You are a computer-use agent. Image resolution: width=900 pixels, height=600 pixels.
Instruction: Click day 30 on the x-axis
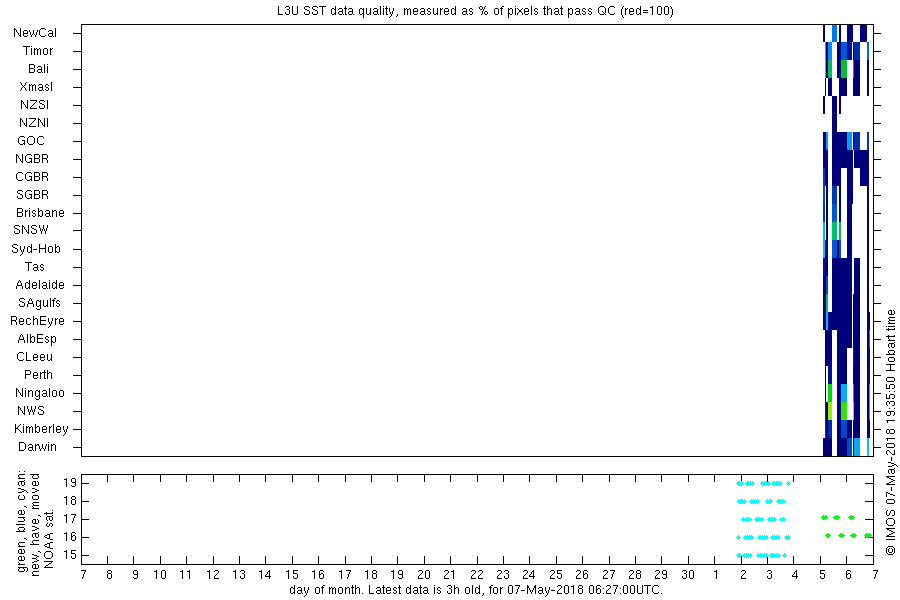pos(688,575)
